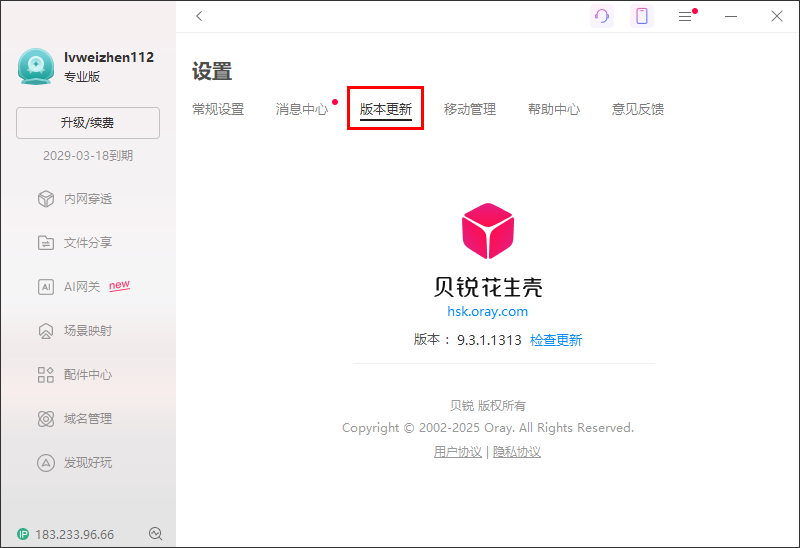The image size is (800, 548).
Task: Go back using the left arrow
Action: tap(199, 16)
